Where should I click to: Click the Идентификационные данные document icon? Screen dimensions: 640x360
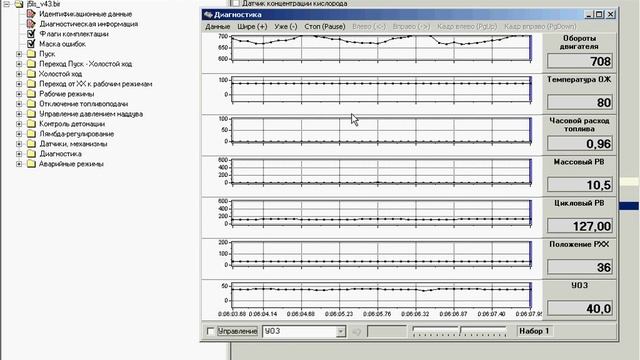click(x=31, y=14)
